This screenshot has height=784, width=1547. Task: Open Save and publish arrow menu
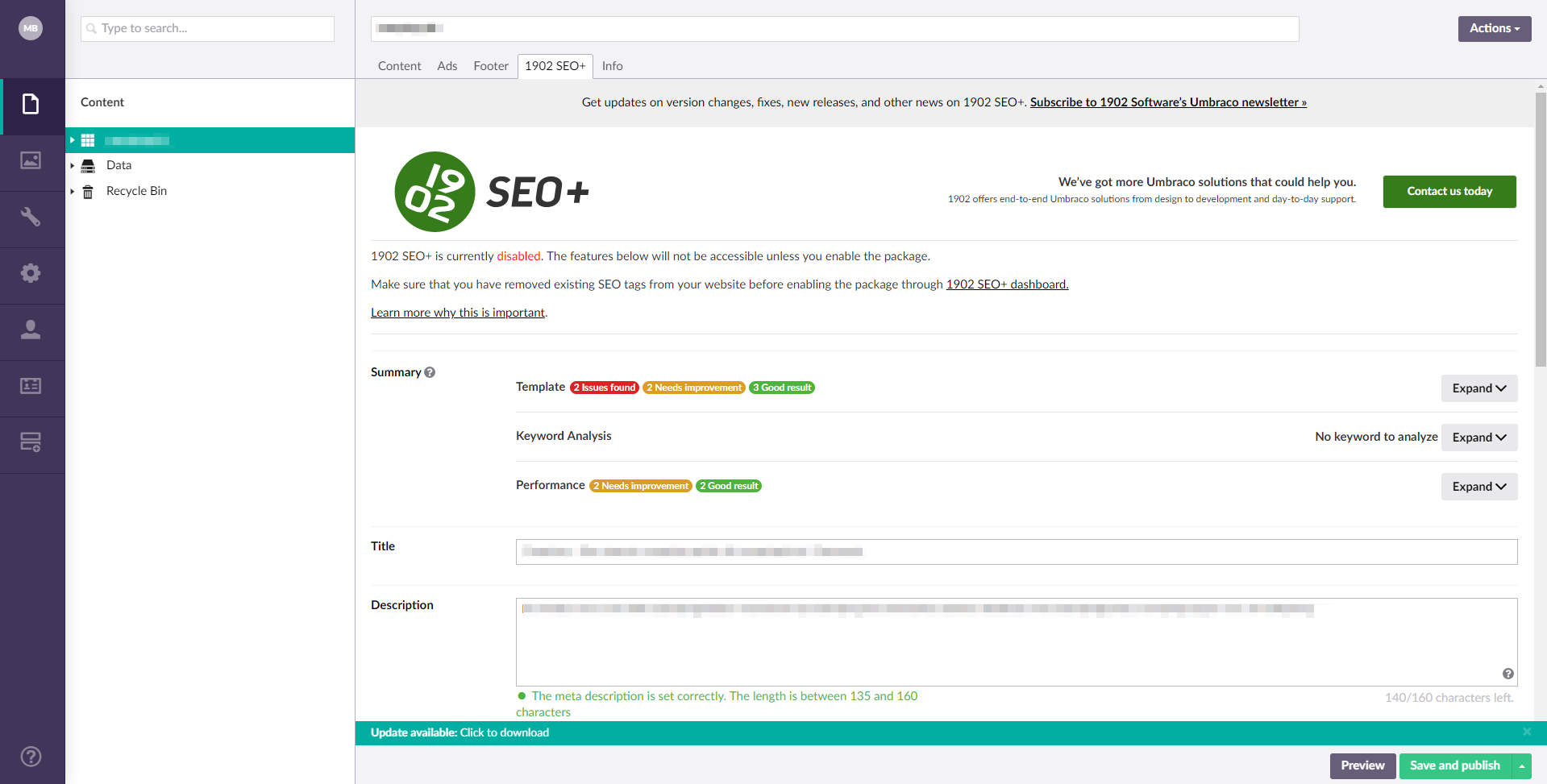pos(1522,765)
